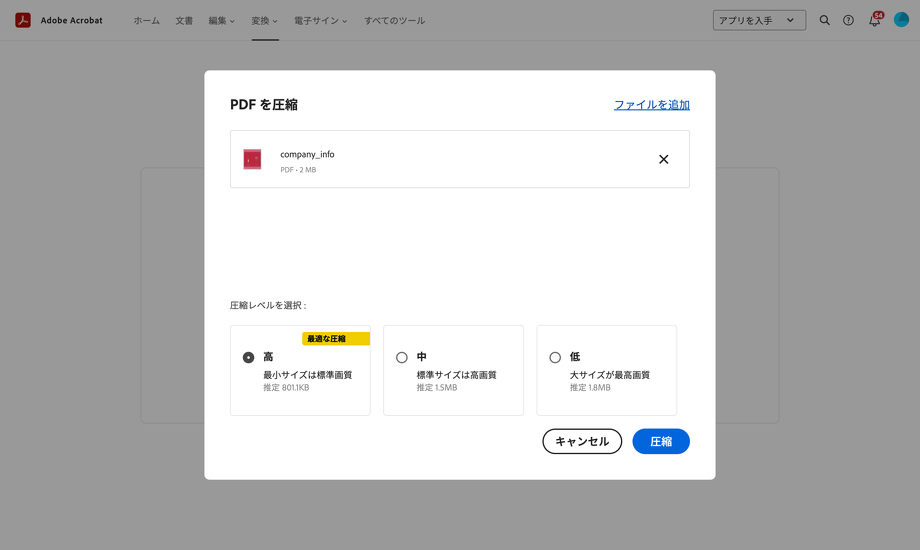Open the アプリを入手 dropdown
The image size is (920, 550).
click(x=759, y=20)
